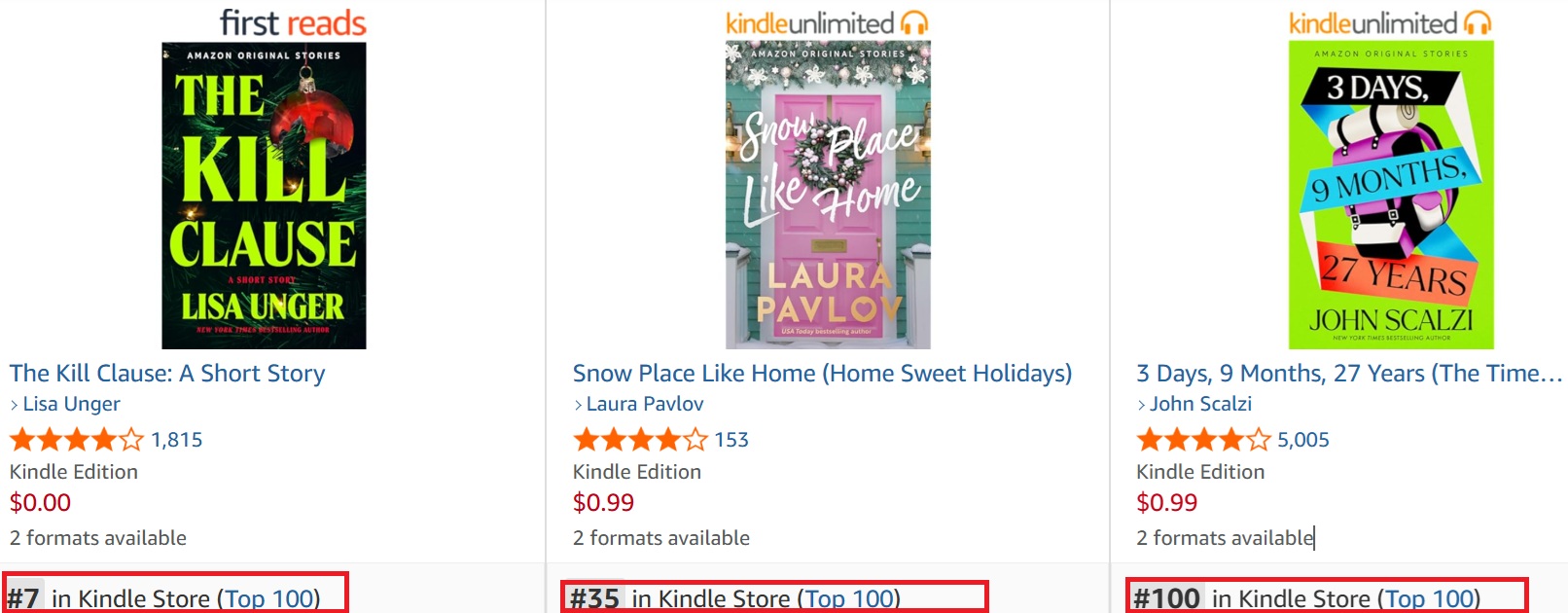
Task: Click star rating for 3 Days, 9 Months
Action: [x=1203, y=440]
